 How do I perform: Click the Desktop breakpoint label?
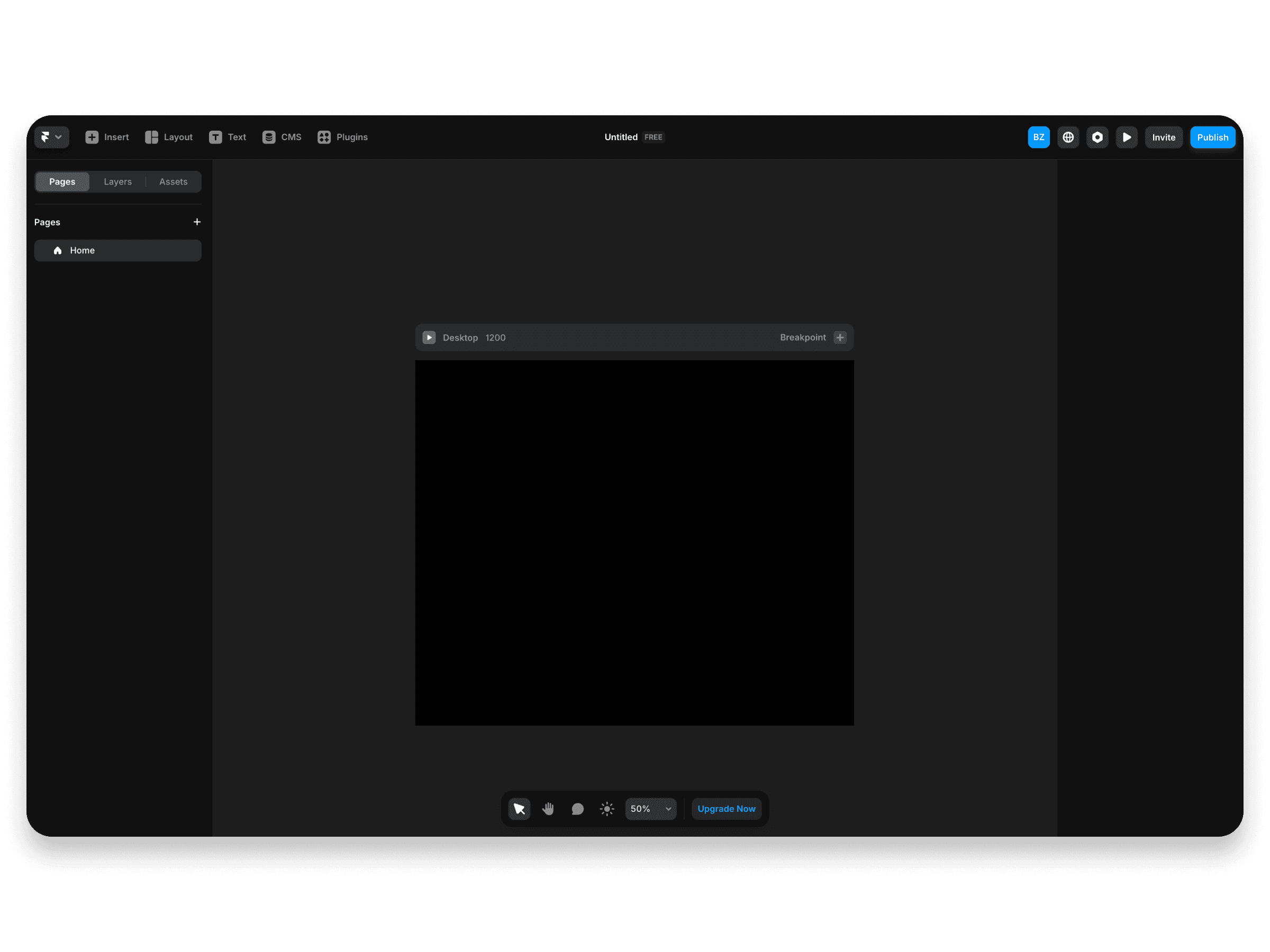point(460,337)
